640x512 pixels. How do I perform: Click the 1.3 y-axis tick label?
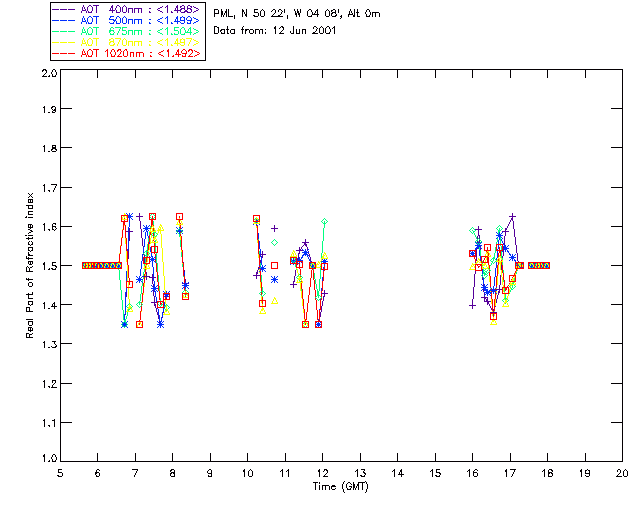pos(49,344)
